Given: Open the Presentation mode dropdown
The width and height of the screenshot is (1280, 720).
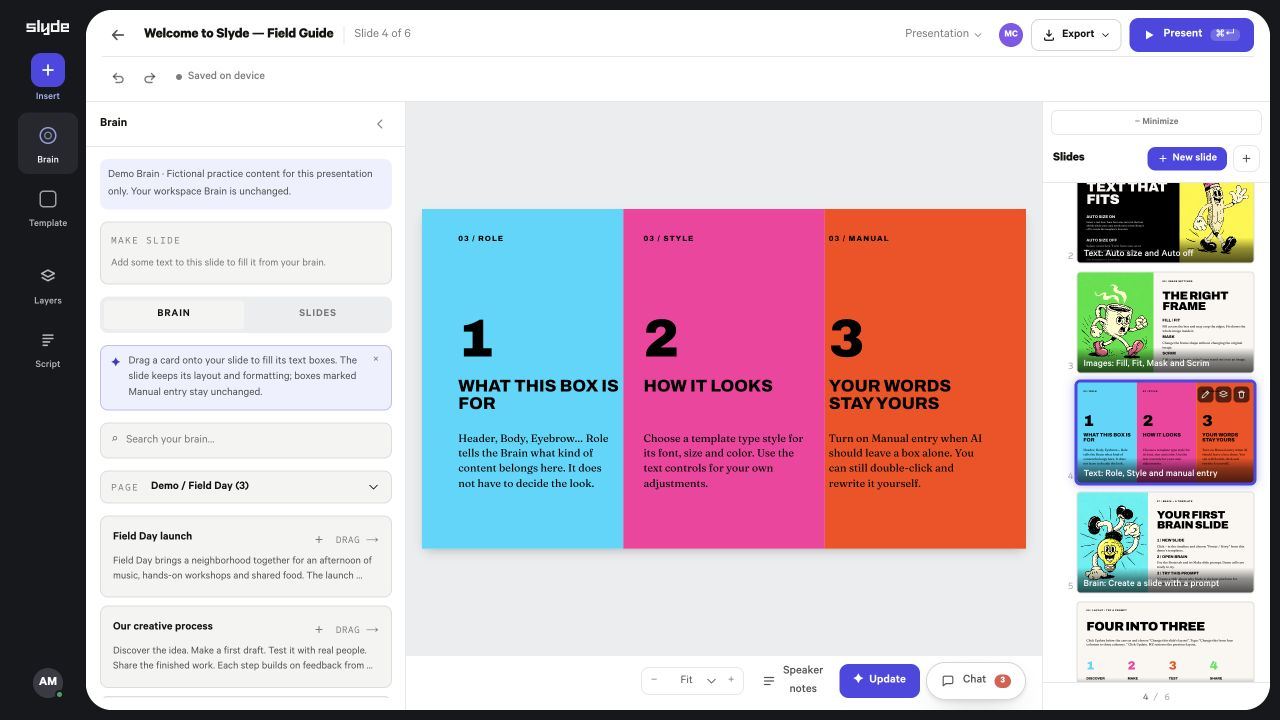Looking at the screenshot, I should [943, 34].
